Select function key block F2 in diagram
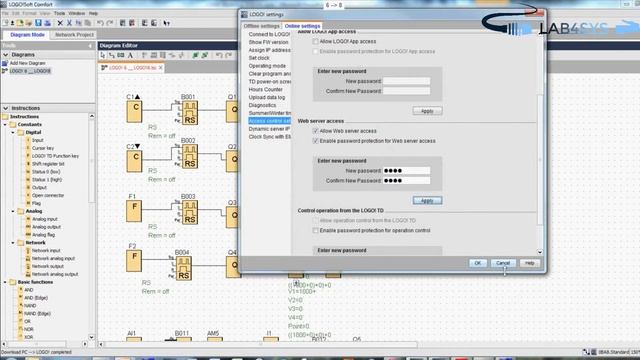The image size is (640, 360). click(x=134, y=261)
